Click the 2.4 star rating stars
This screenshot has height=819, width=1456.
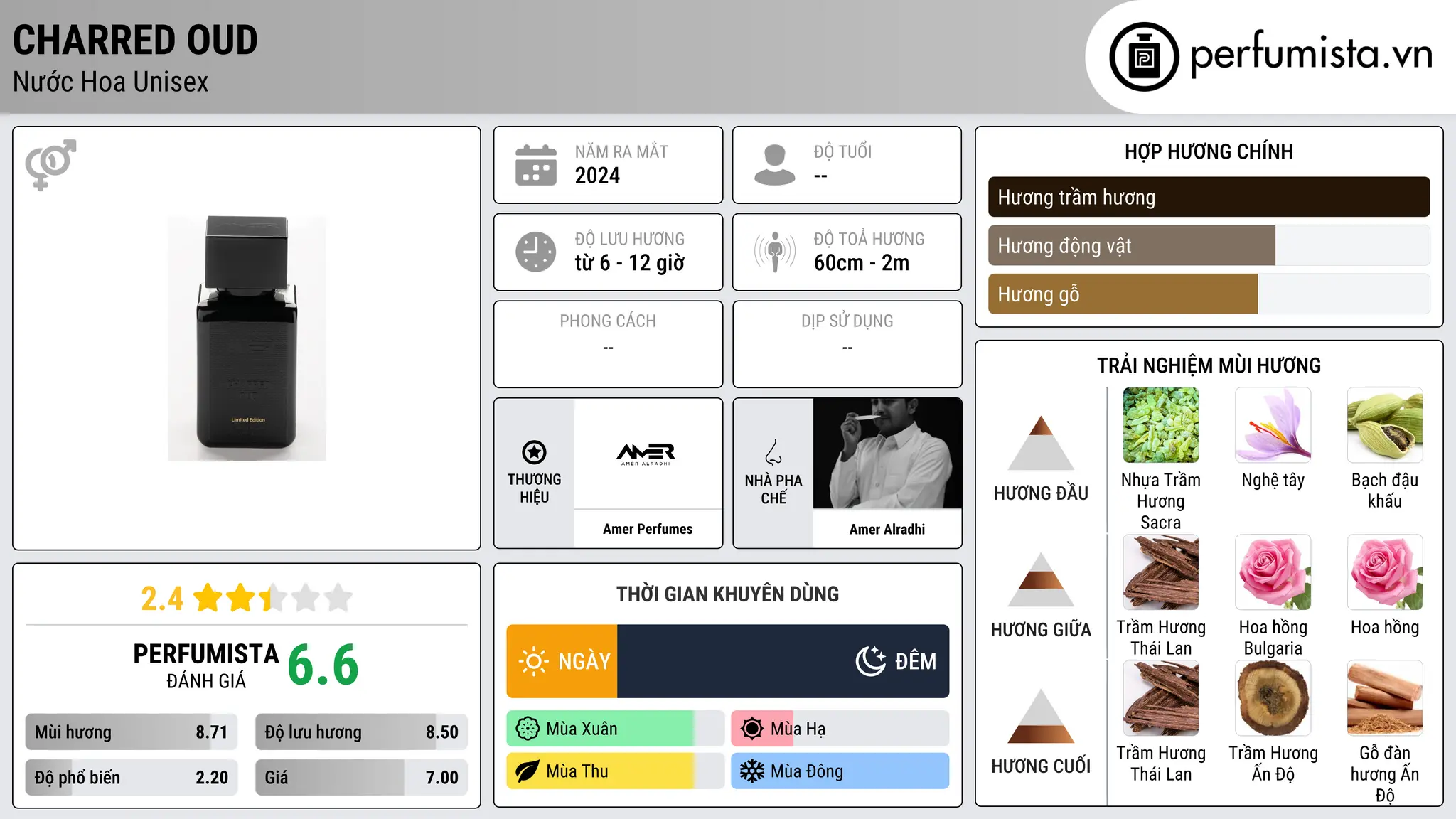pyautogui.click(x=273, y=598)
